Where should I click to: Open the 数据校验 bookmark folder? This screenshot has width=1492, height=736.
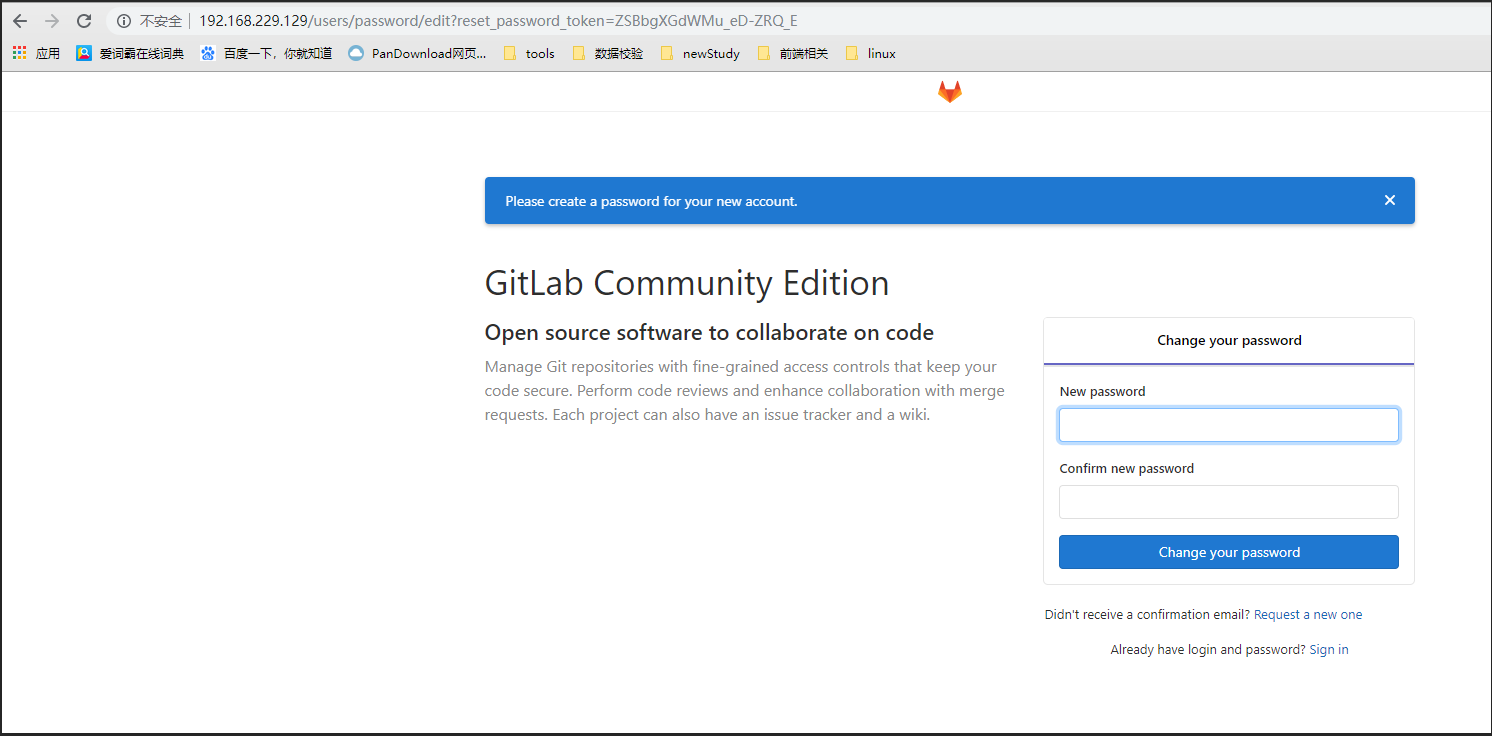pos(608,53)
